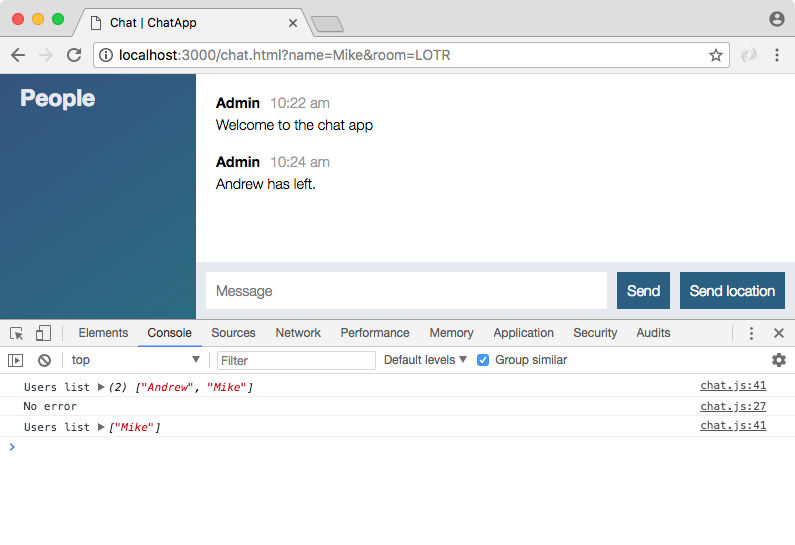Go to the Security tab
This screenshot has width=795, height=545.
click(595, 333)
